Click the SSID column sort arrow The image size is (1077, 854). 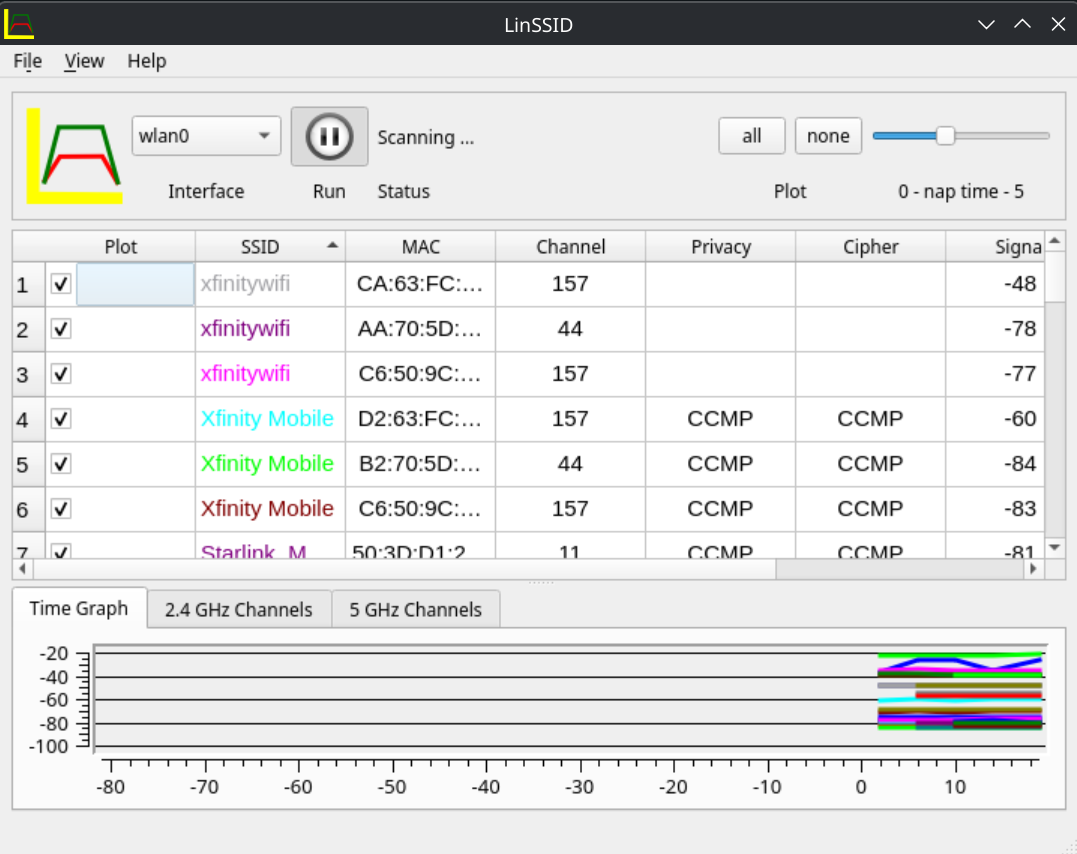332,245
